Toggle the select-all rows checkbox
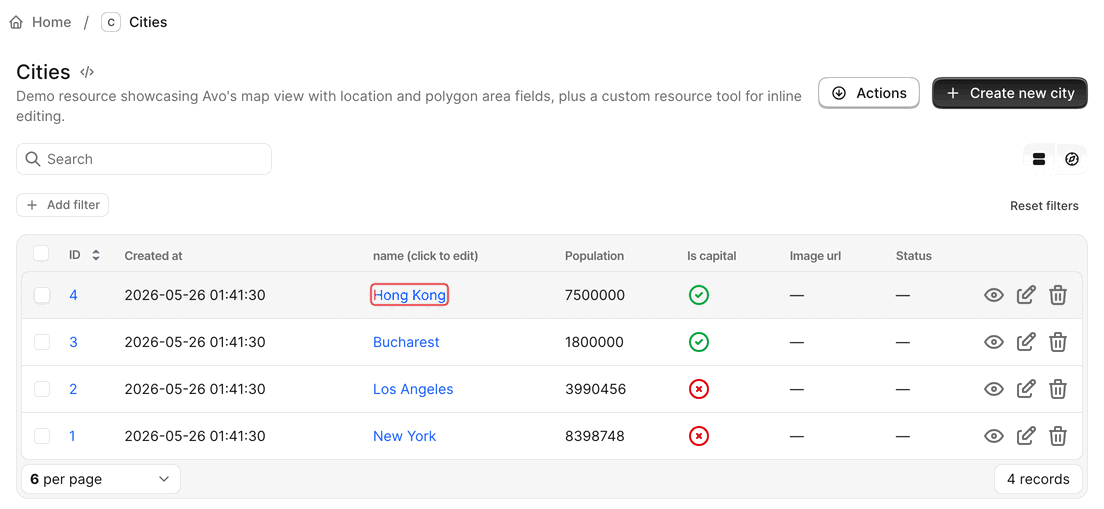The image size is (1104, 509). (x=42, y=253)
